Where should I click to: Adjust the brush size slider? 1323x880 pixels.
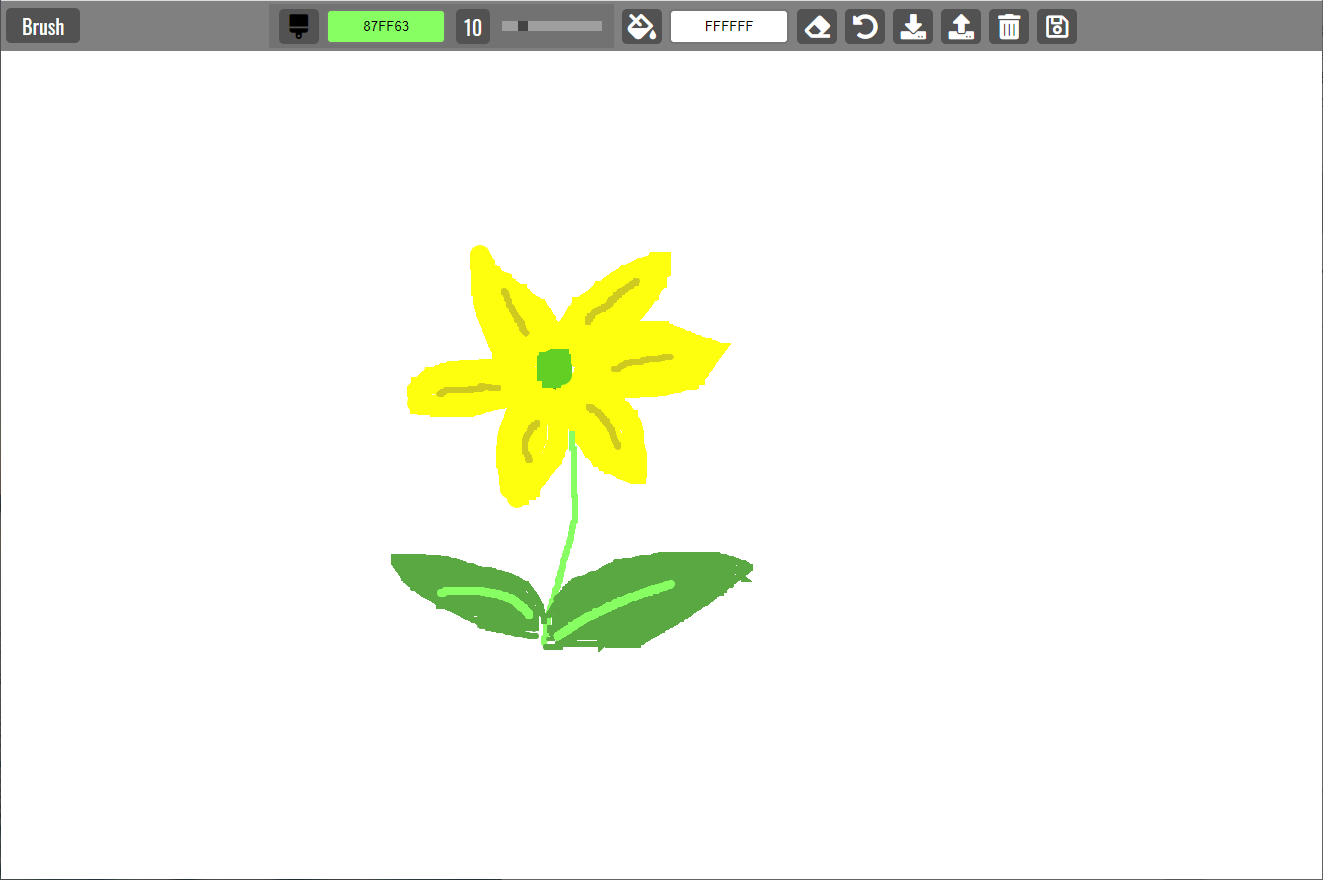[552, 26]
